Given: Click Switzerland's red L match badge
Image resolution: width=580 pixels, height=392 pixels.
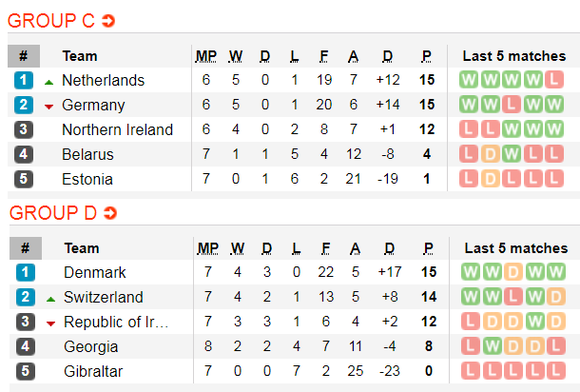Looking at the screenshot, I should coord(513,297).
